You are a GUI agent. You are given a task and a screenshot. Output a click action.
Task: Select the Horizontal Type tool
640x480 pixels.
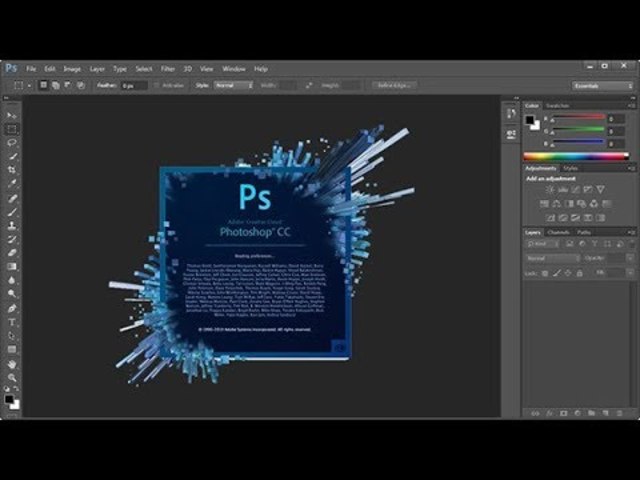[12, 322]
